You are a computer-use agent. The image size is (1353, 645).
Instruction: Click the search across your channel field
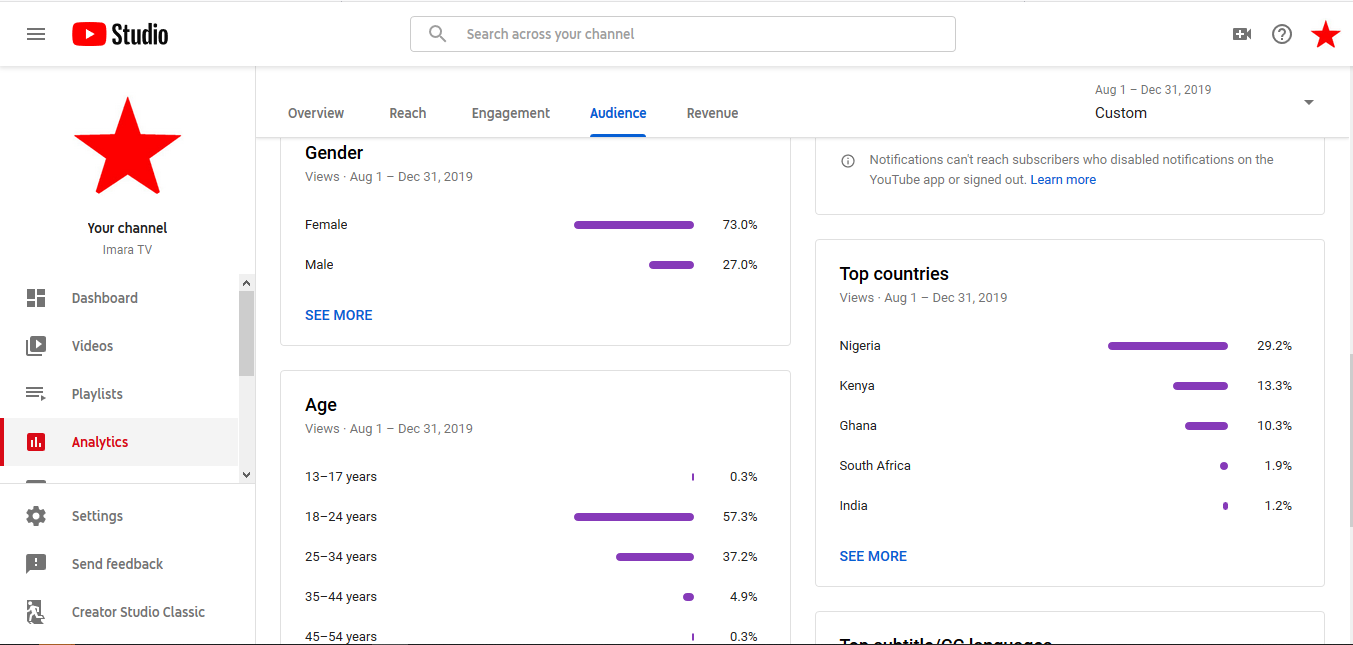(683, 34)
